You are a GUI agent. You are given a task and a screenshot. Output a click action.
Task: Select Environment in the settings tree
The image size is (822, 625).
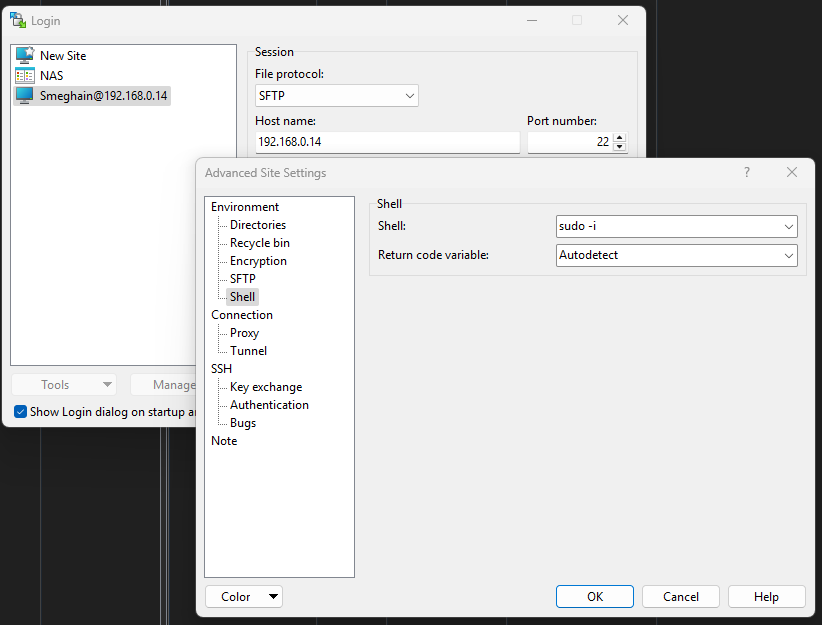coord(245,207)
